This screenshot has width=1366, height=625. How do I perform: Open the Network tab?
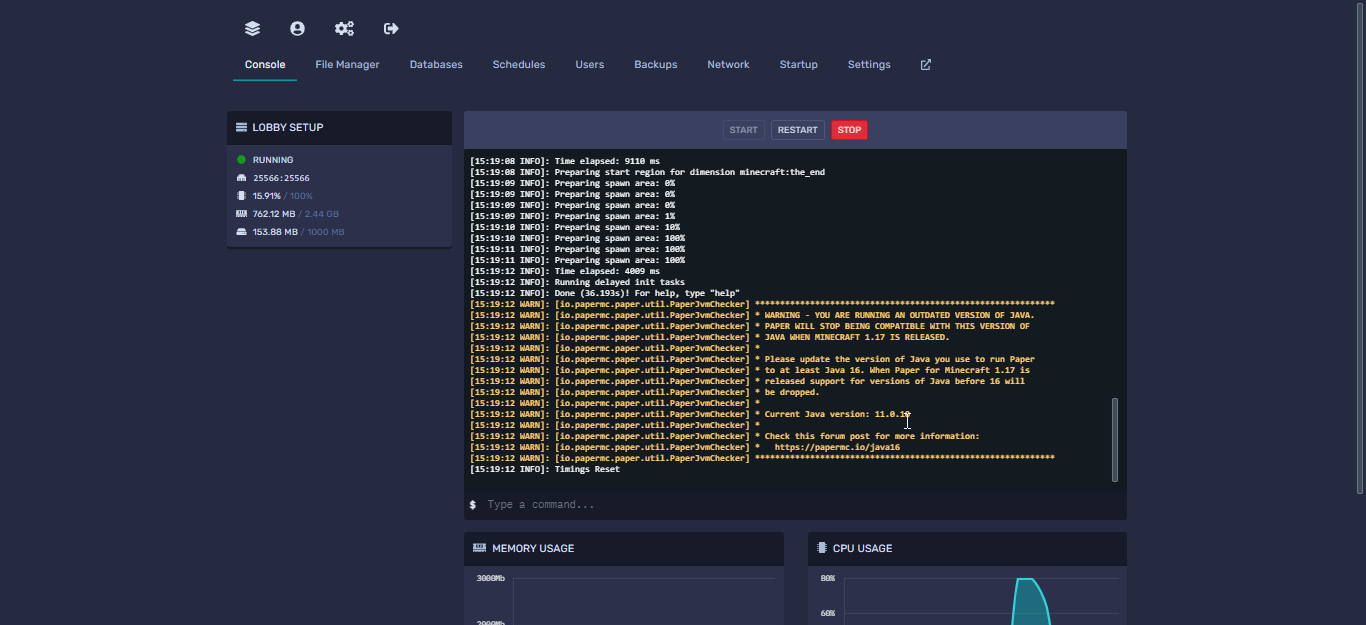point(728,65)
